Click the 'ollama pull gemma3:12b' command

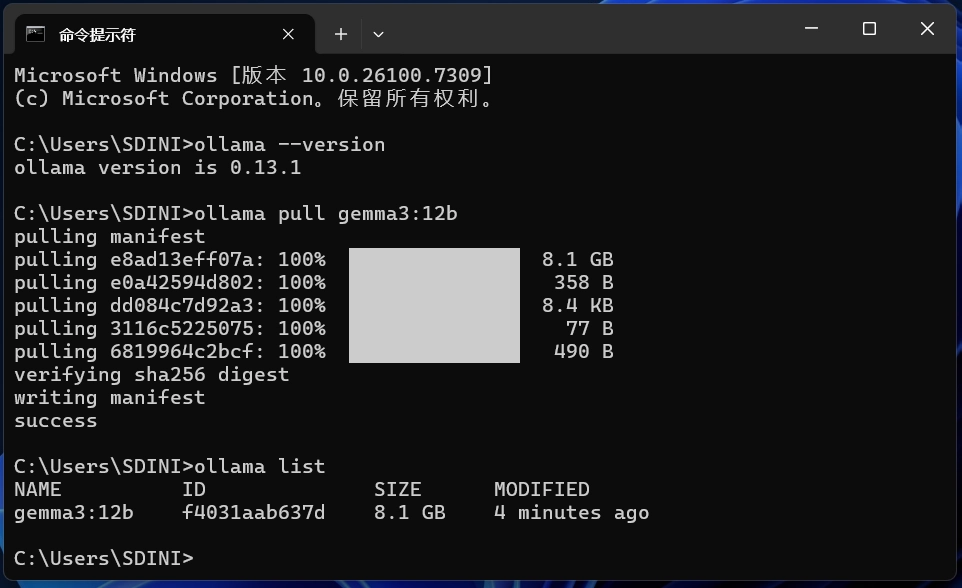click(326, 214)
